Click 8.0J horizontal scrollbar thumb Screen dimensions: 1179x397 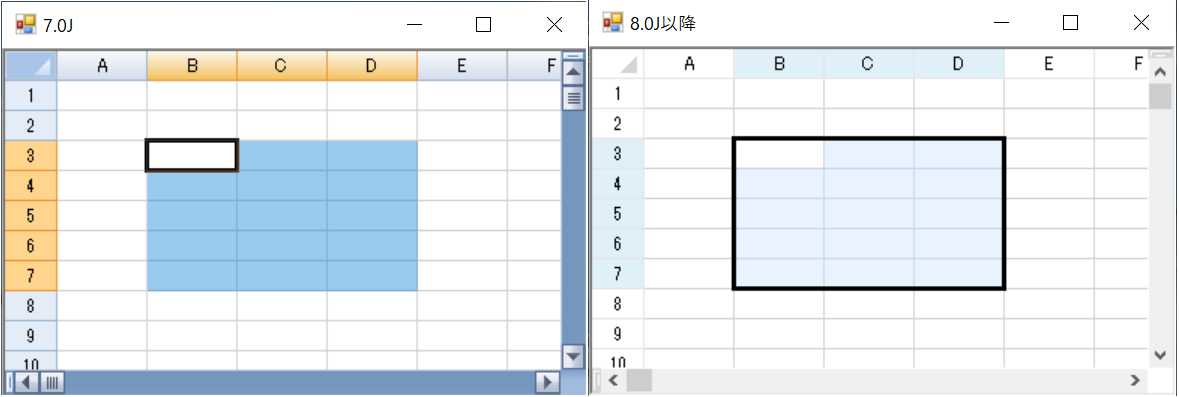point(641,380)
